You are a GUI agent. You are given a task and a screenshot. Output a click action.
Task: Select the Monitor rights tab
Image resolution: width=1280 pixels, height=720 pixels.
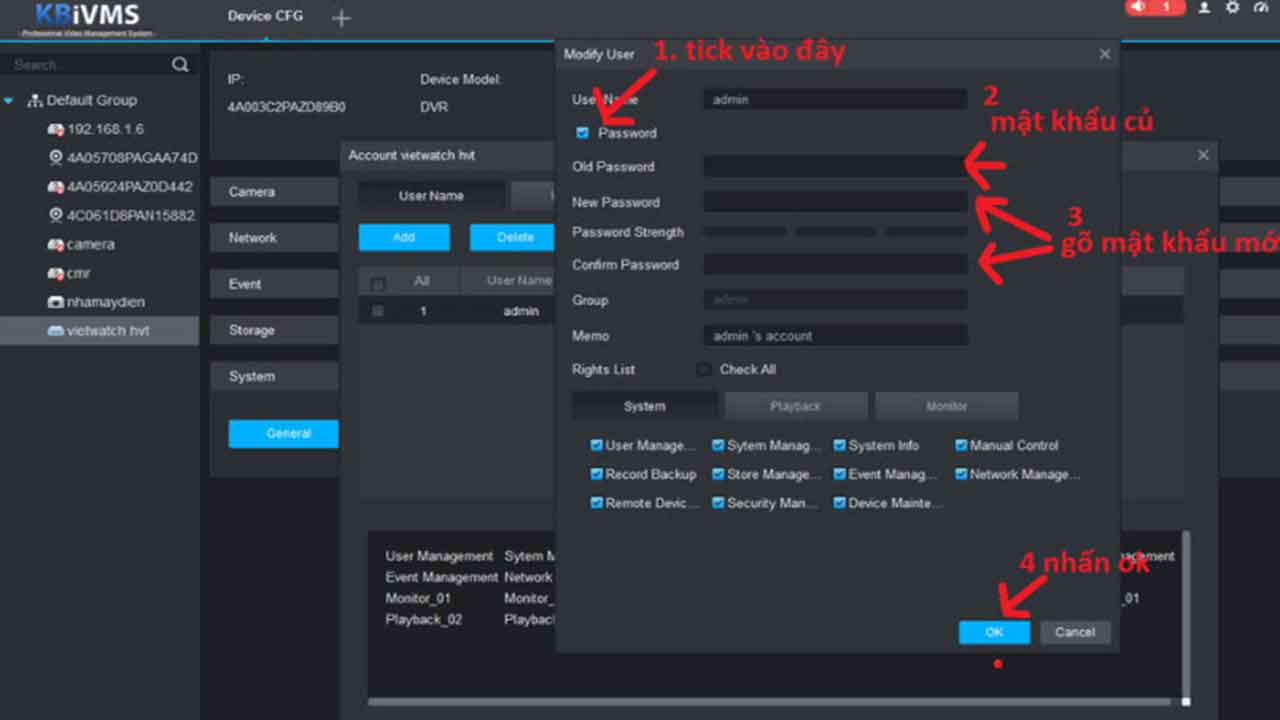(x=947, y=406)
